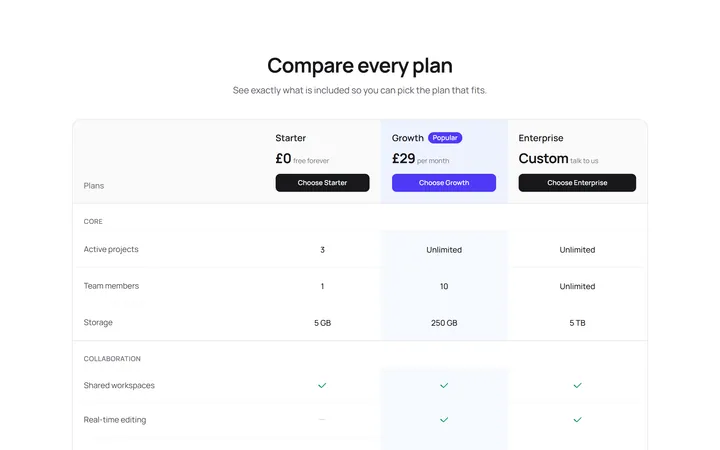Select the Growth plan heading
The image size is (720, 450).
coord(408,138)
